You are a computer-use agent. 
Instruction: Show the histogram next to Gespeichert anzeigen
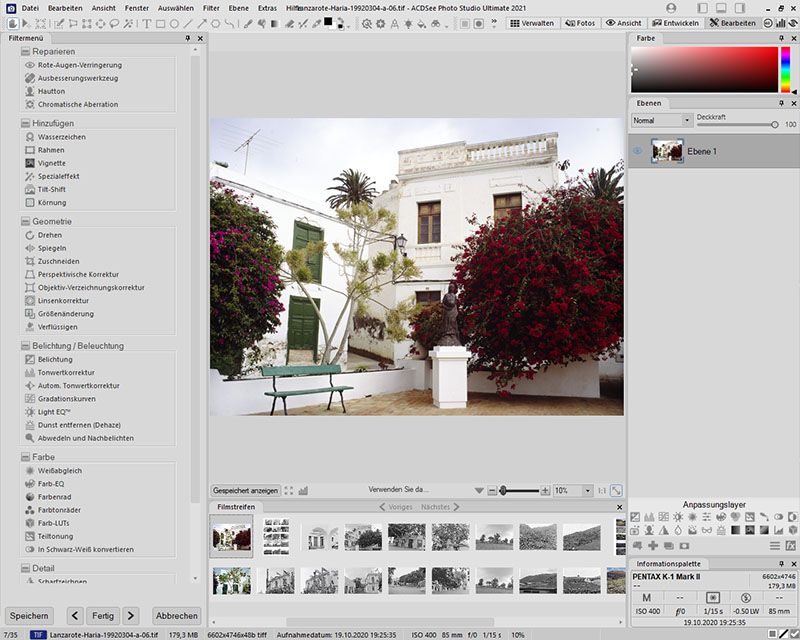pyautogui.click(x=303, y=491)
